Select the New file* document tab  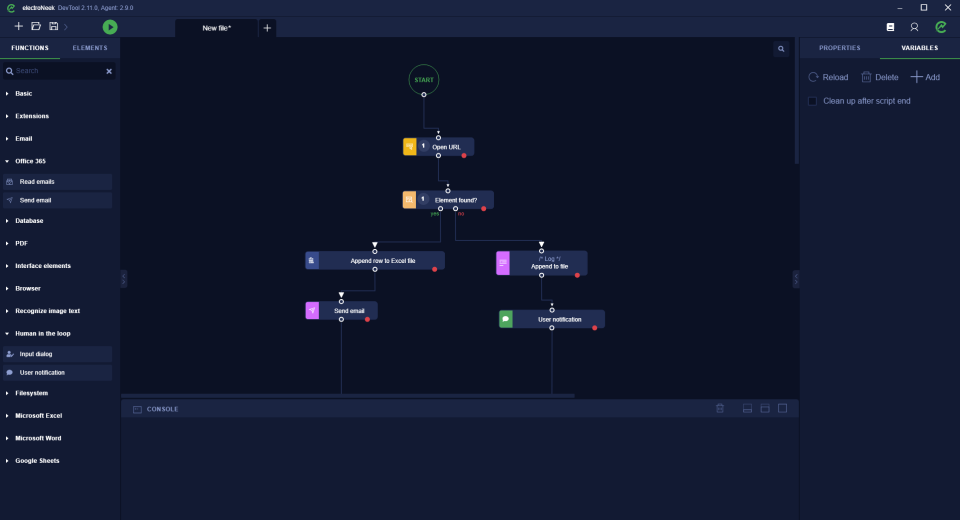point(217,28)
